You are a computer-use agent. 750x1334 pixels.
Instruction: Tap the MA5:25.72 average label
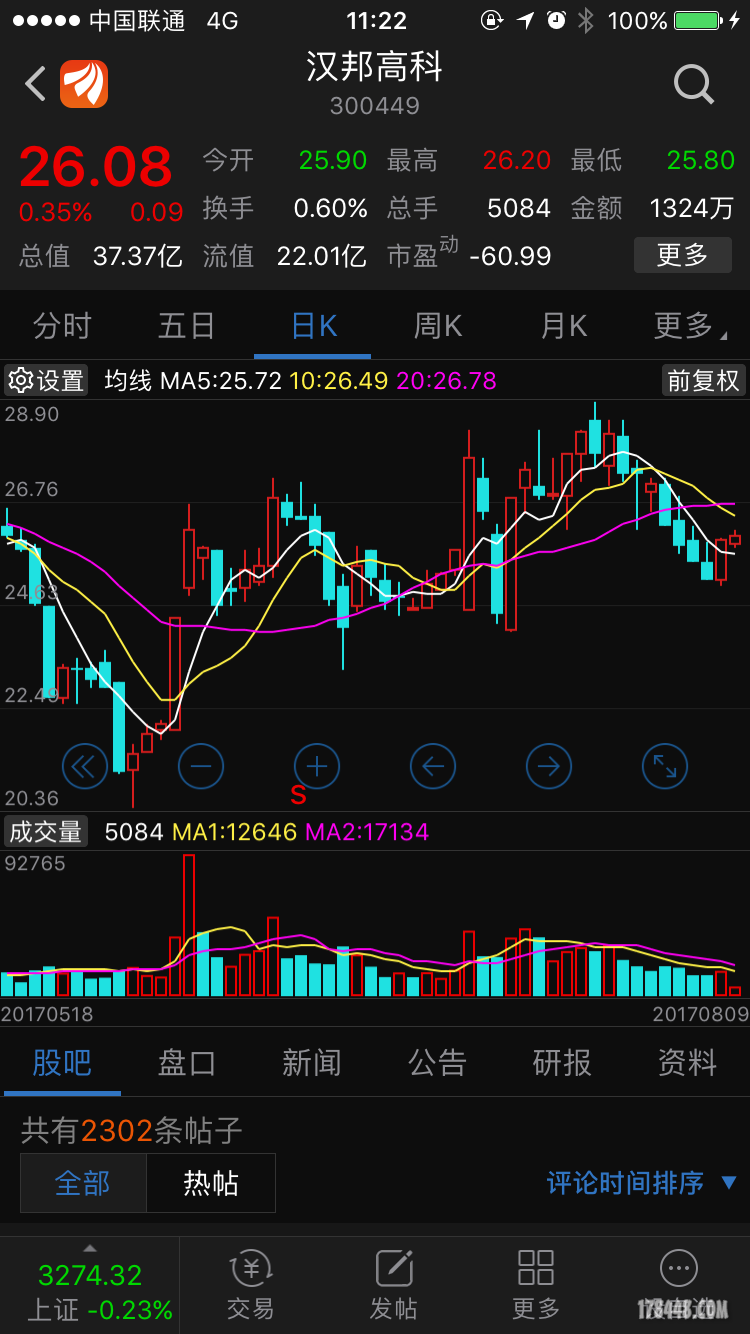[x=221, y=381]
